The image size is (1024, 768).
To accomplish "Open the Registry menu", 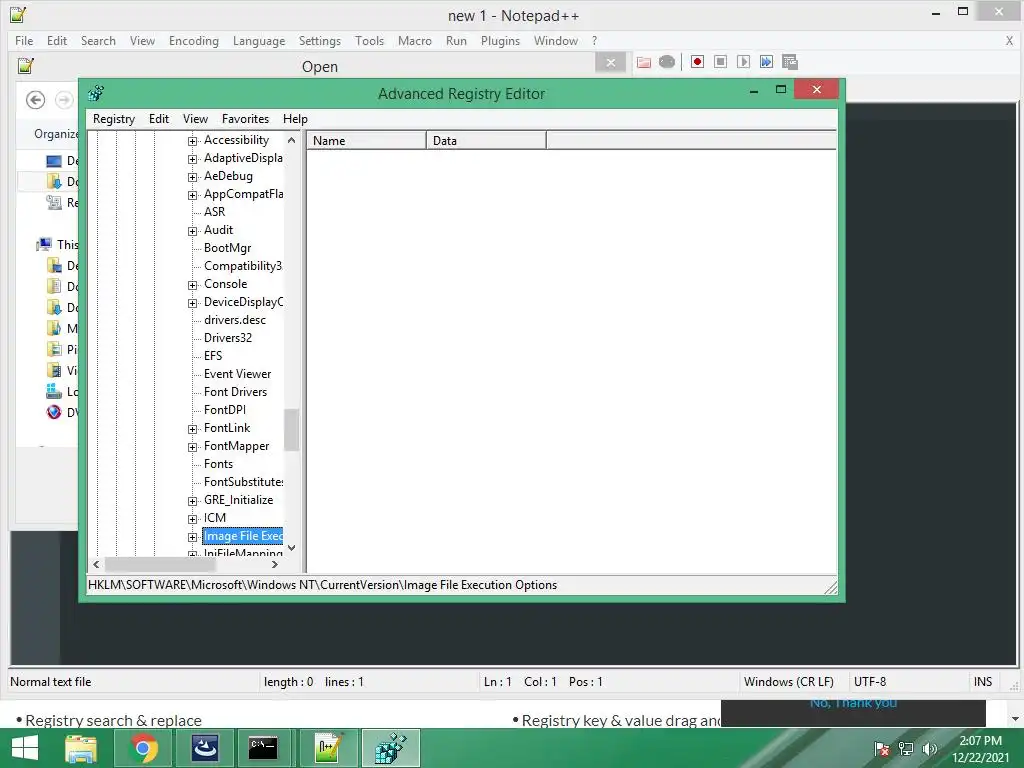I will (114, 119).
